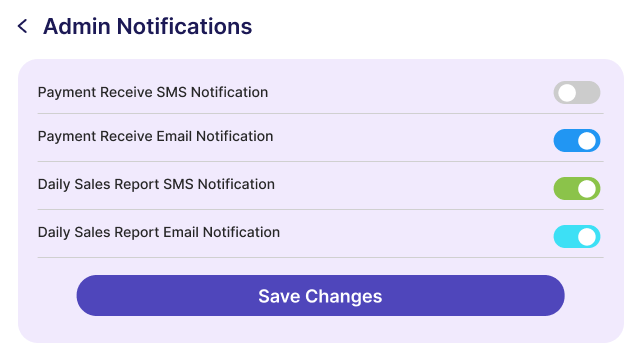Tap the white knob on the blue toggle
The image size is (642, 360).
(x=587, y=141)
